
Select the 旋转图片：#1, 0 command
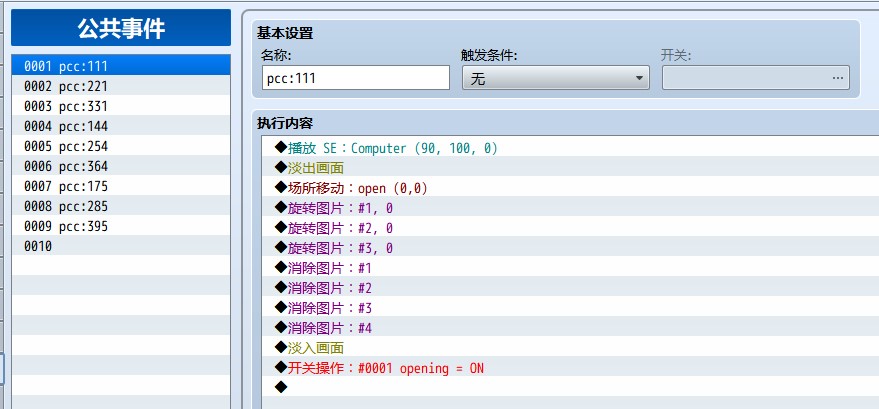pos(570,208)
